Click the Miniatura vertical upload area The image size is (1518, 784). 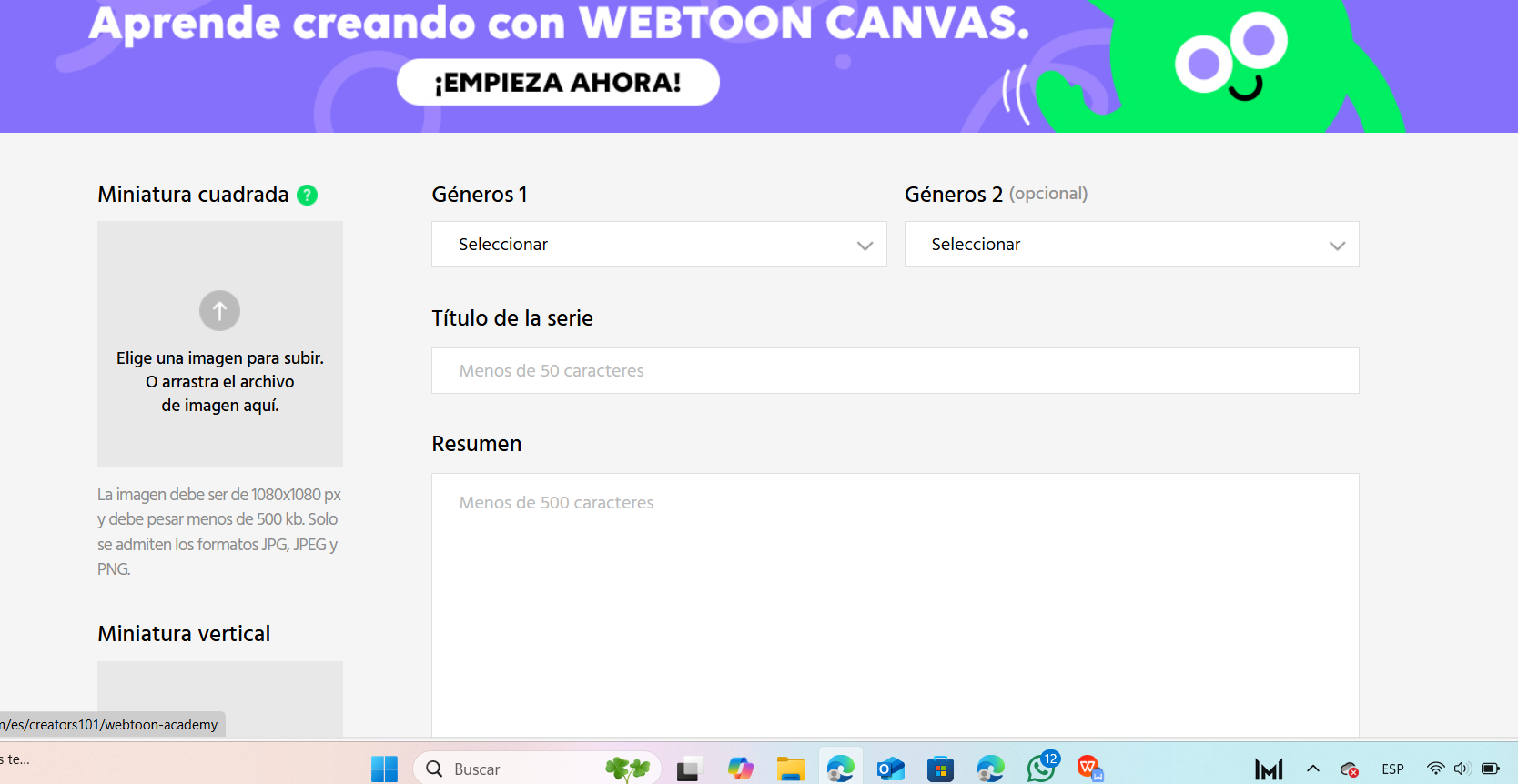(x=219, y=699)
